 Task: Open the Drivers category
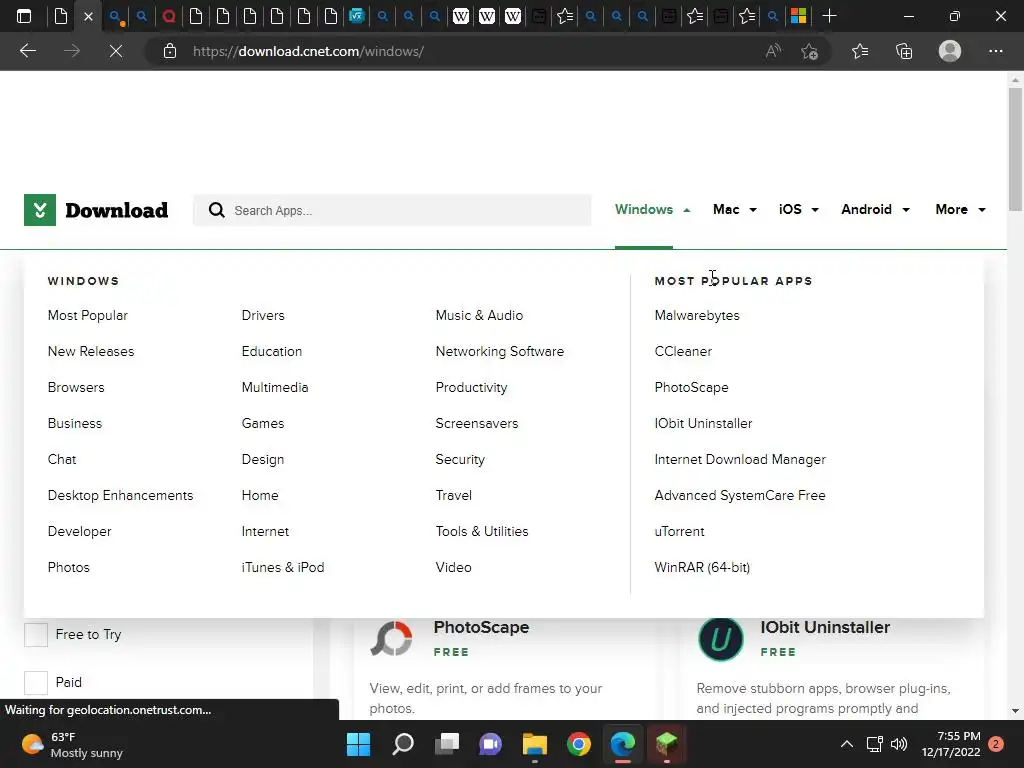click(x=263, y=315)
